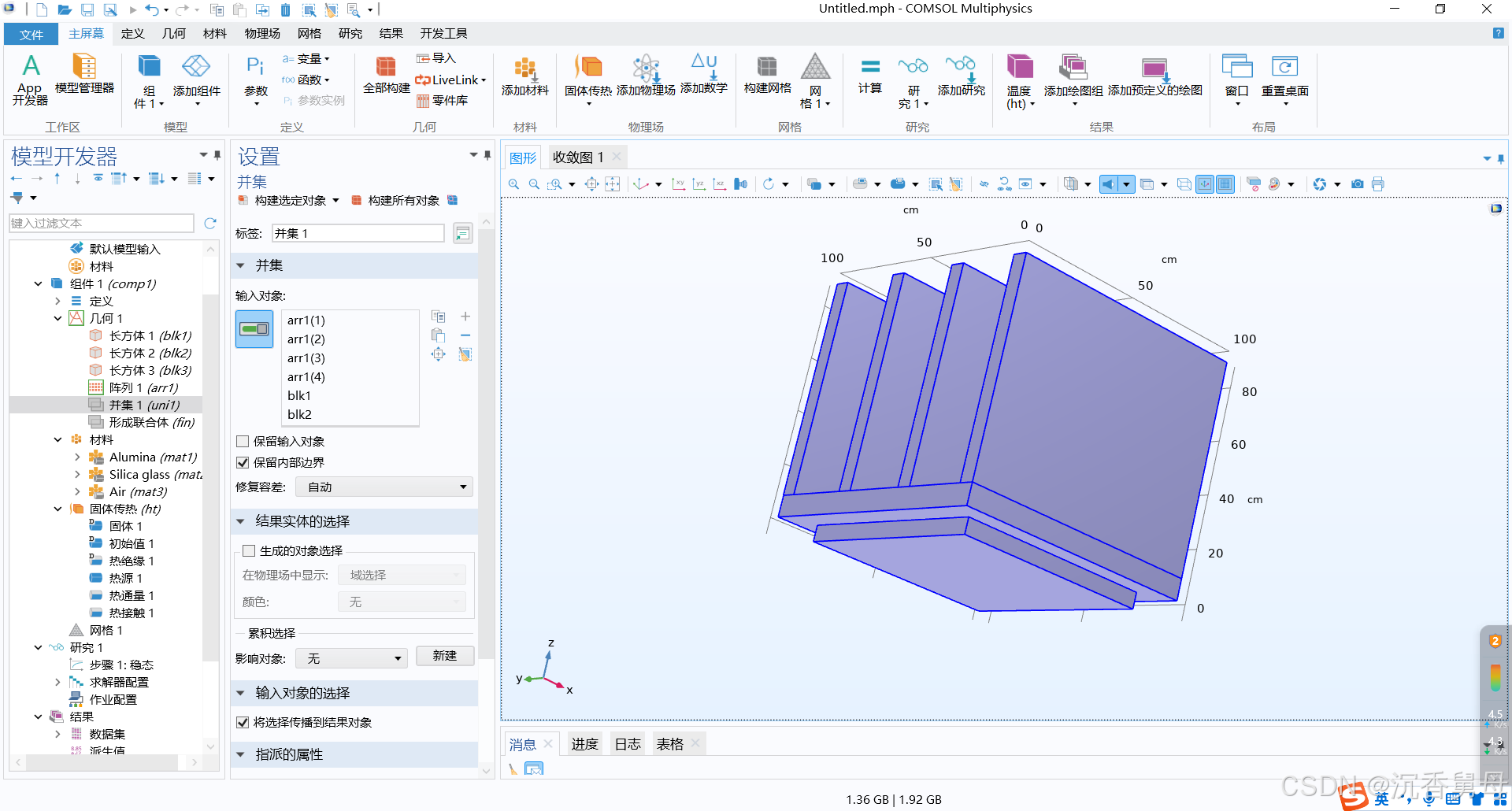The width and height of the screenshot is (1512, 811).
Task: Uncheck 将选择传播到结果对象 checkbox
Action: click(x=243, y=723)
